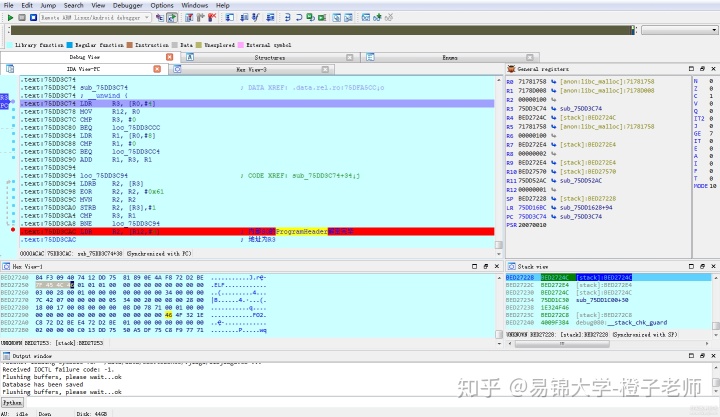
Task: Open the Windows menu
Action: point(194,5)
